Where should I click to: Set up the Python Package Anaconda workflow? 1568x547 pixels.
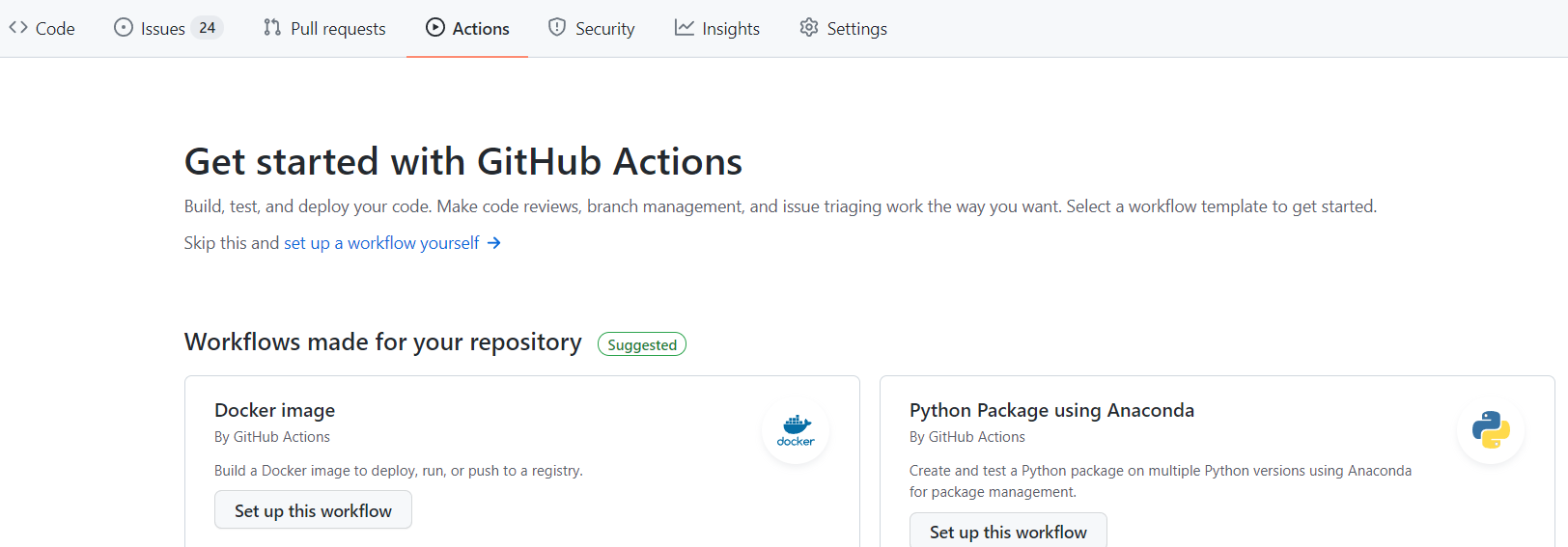[1008, 531]
